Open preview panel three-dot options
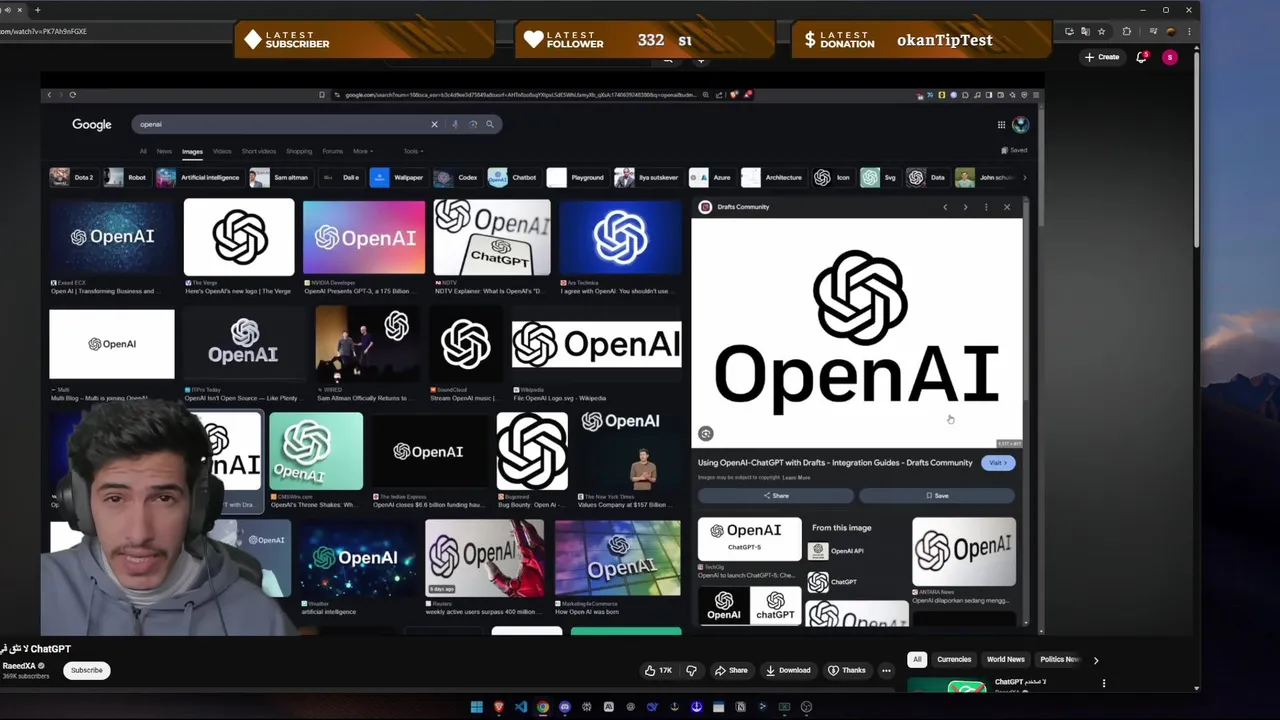 986,207
